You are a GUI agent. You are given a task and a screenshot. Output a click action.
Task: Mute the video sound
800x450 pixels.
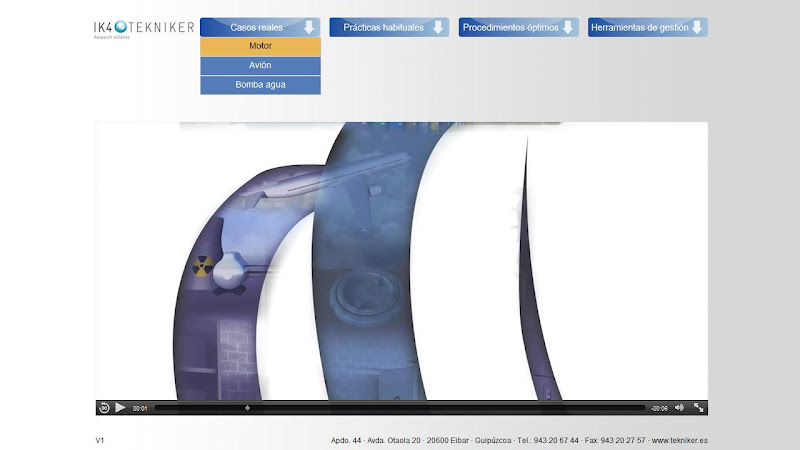(679, 407)
